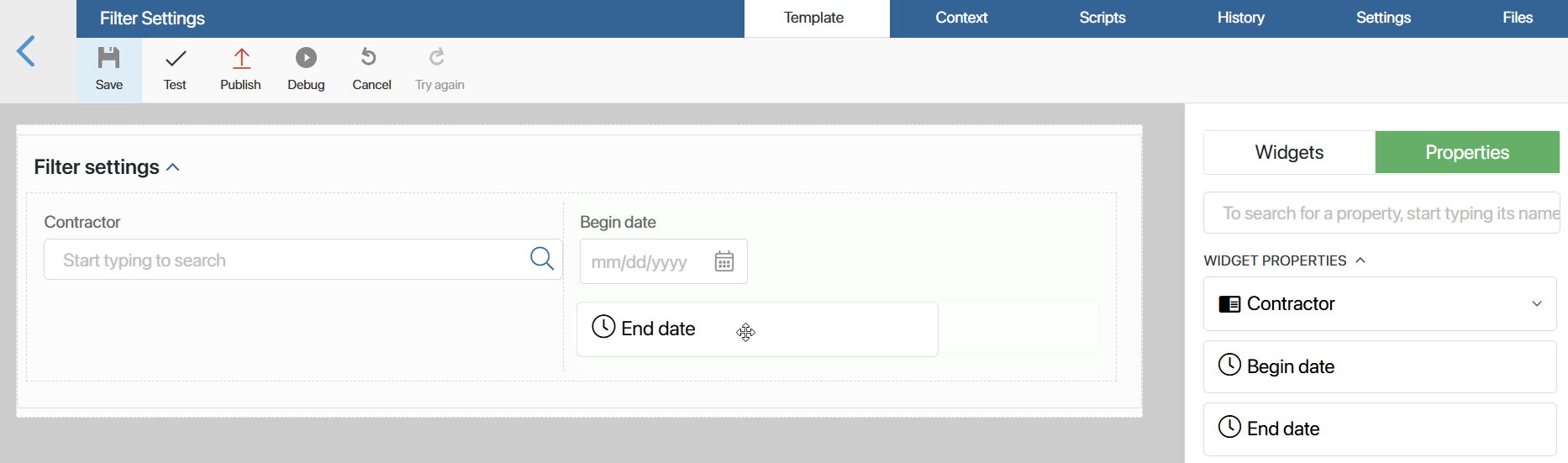This screenshot has width=1568, height=463.
Task: Click the Contractor search magnifier icon
Action: tap(542, 259)
